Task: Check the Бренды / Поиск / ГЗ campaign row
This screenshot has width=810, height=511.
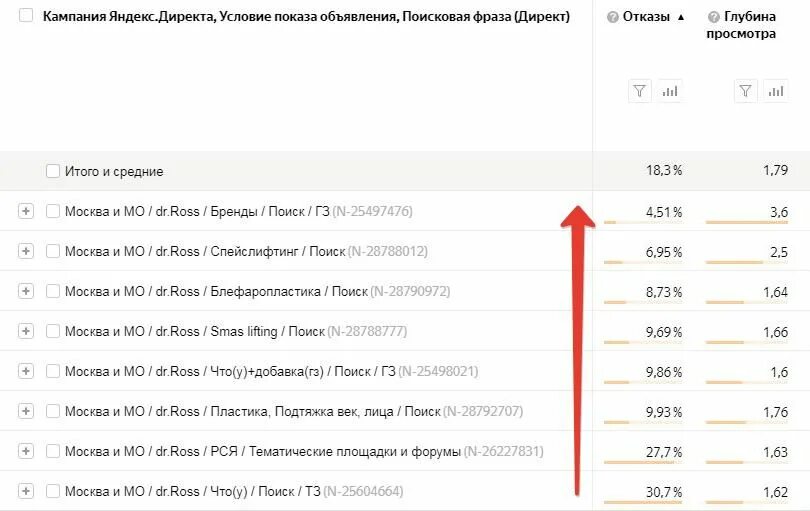Action: pyautogui.click(x=53, y=211)
